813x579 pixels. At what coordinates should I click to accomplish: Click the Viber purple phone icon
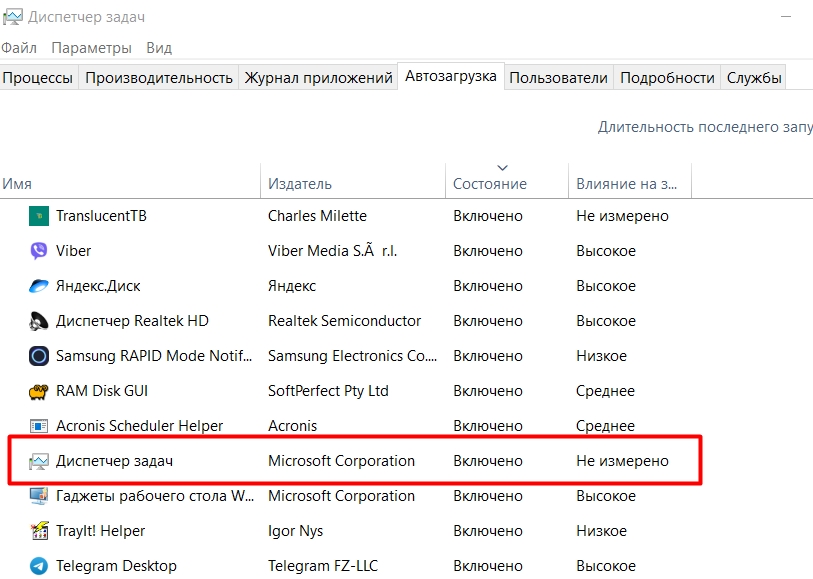click(39, 251)
